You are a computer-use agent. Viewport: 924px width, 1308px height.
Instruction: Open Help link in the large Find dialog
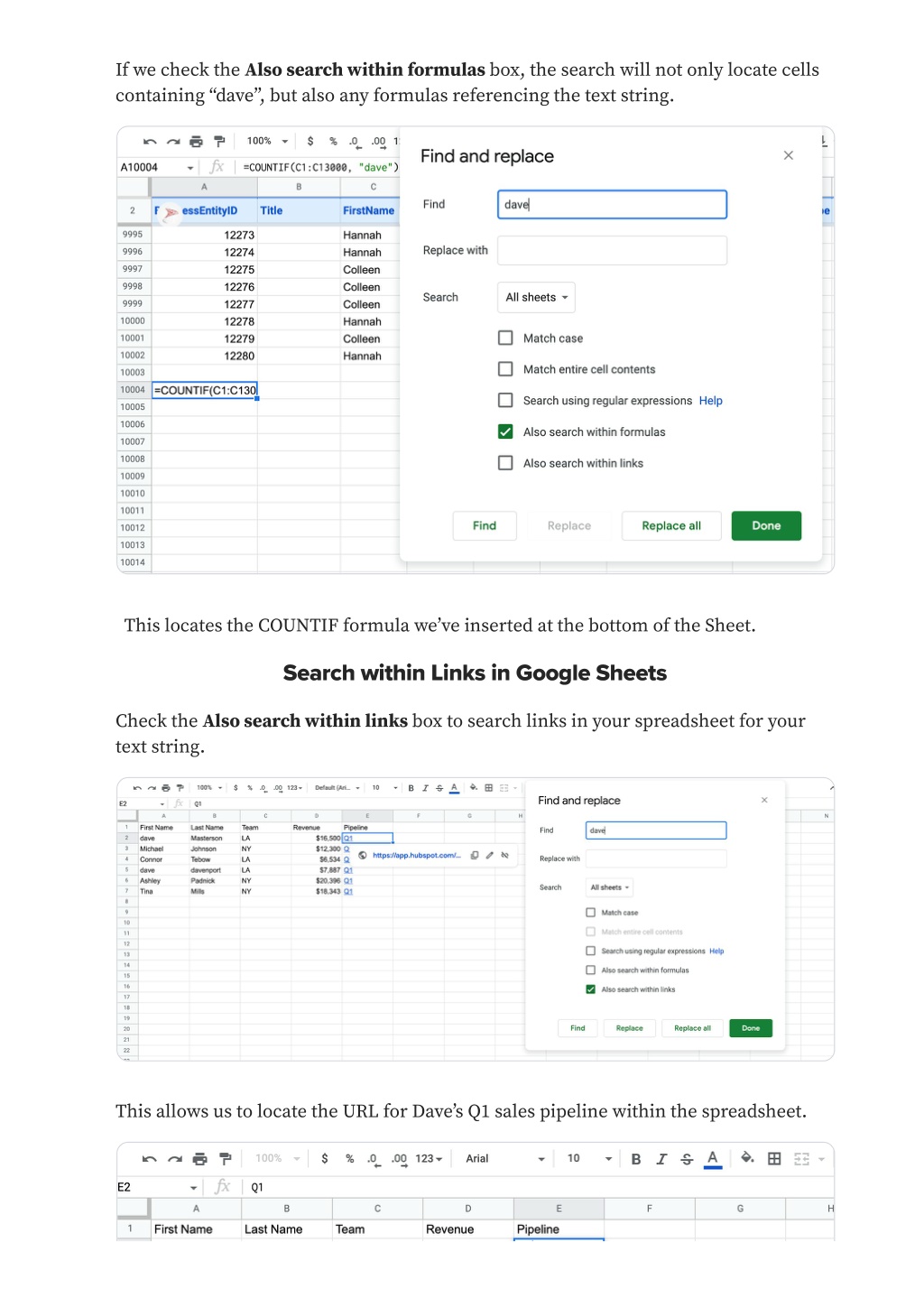pos(711,401)
